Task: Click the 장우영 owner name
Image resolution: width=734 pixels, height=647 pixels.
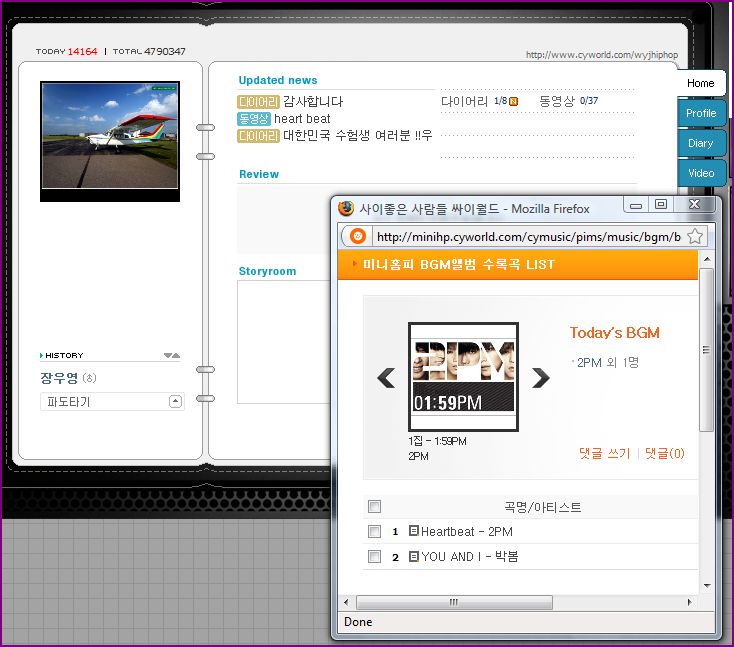Action: [x=59, y=378]
